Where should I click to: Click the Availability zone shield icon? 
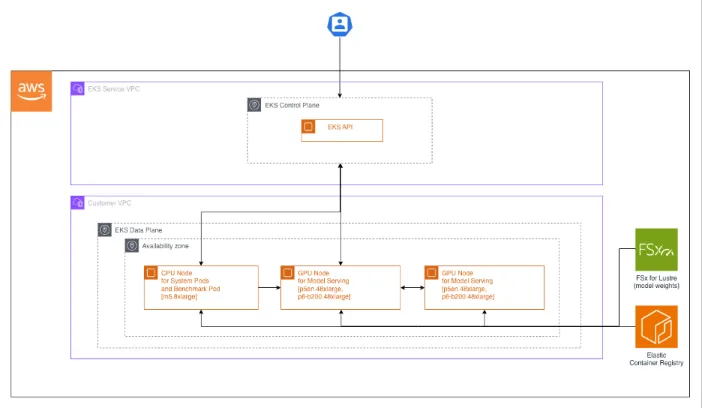pos(132,245)
